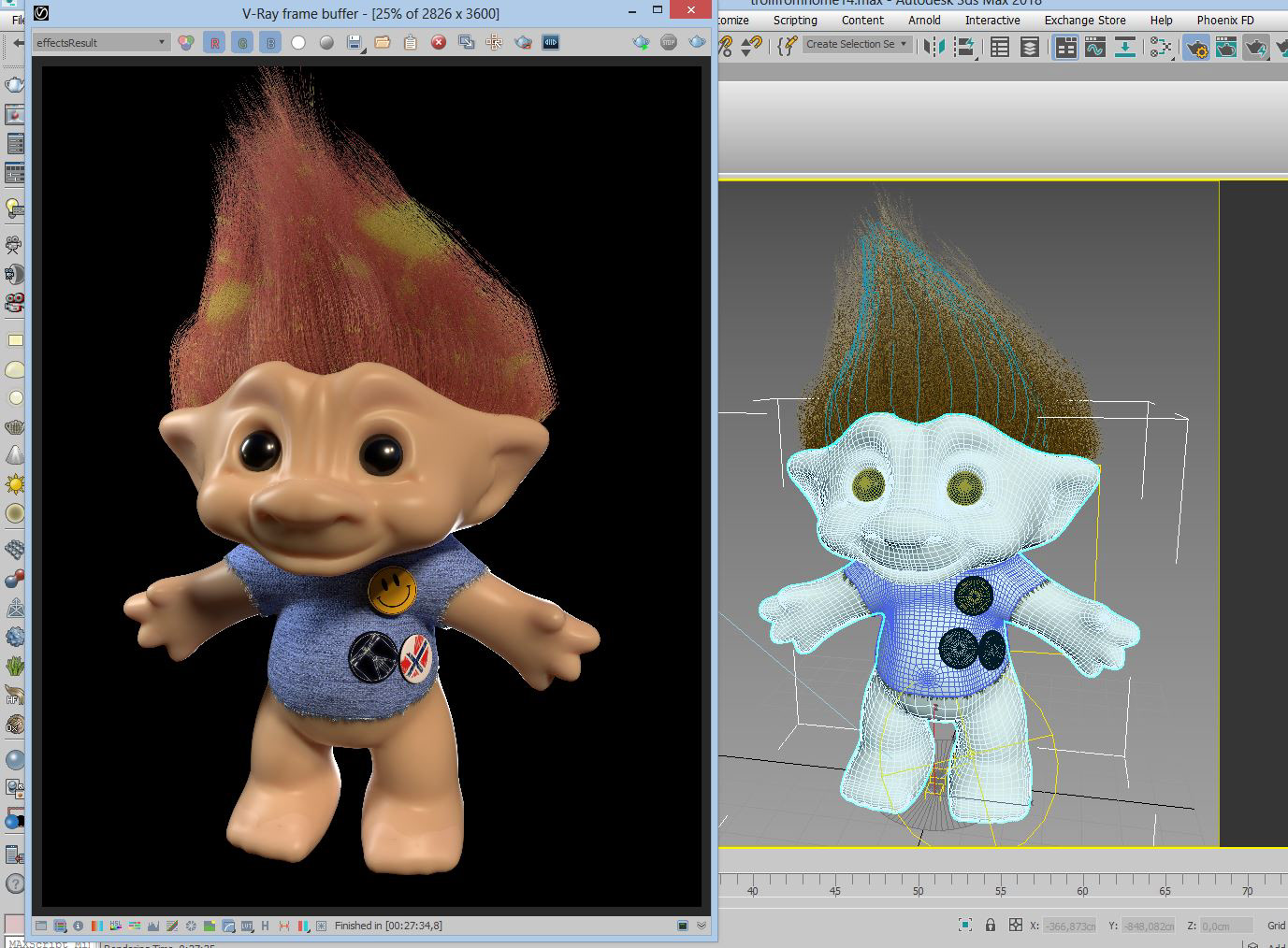
Task: Click the Mirror tool icon
Action: (934, 46)
